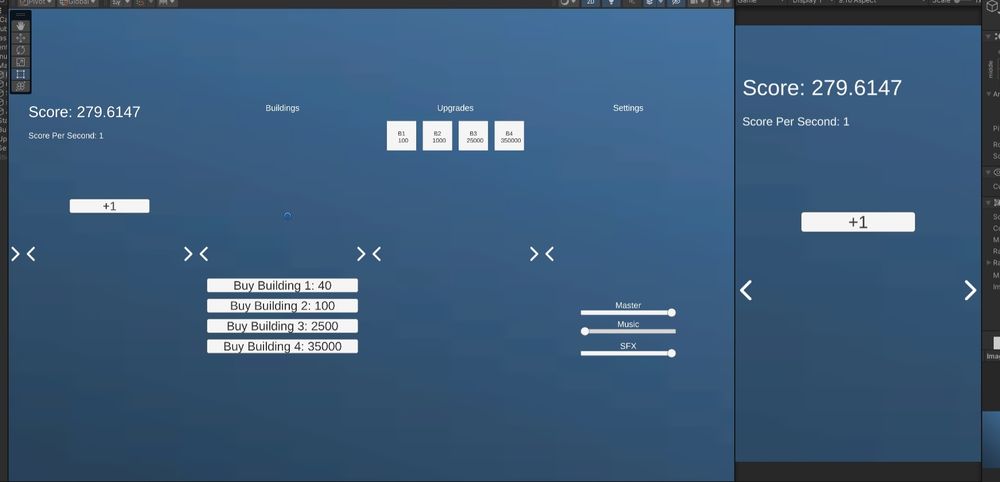Click the B1 100 upgrade button
Image resolution: width=1000 pixels, height=482 pixels.
coord(401,136)
